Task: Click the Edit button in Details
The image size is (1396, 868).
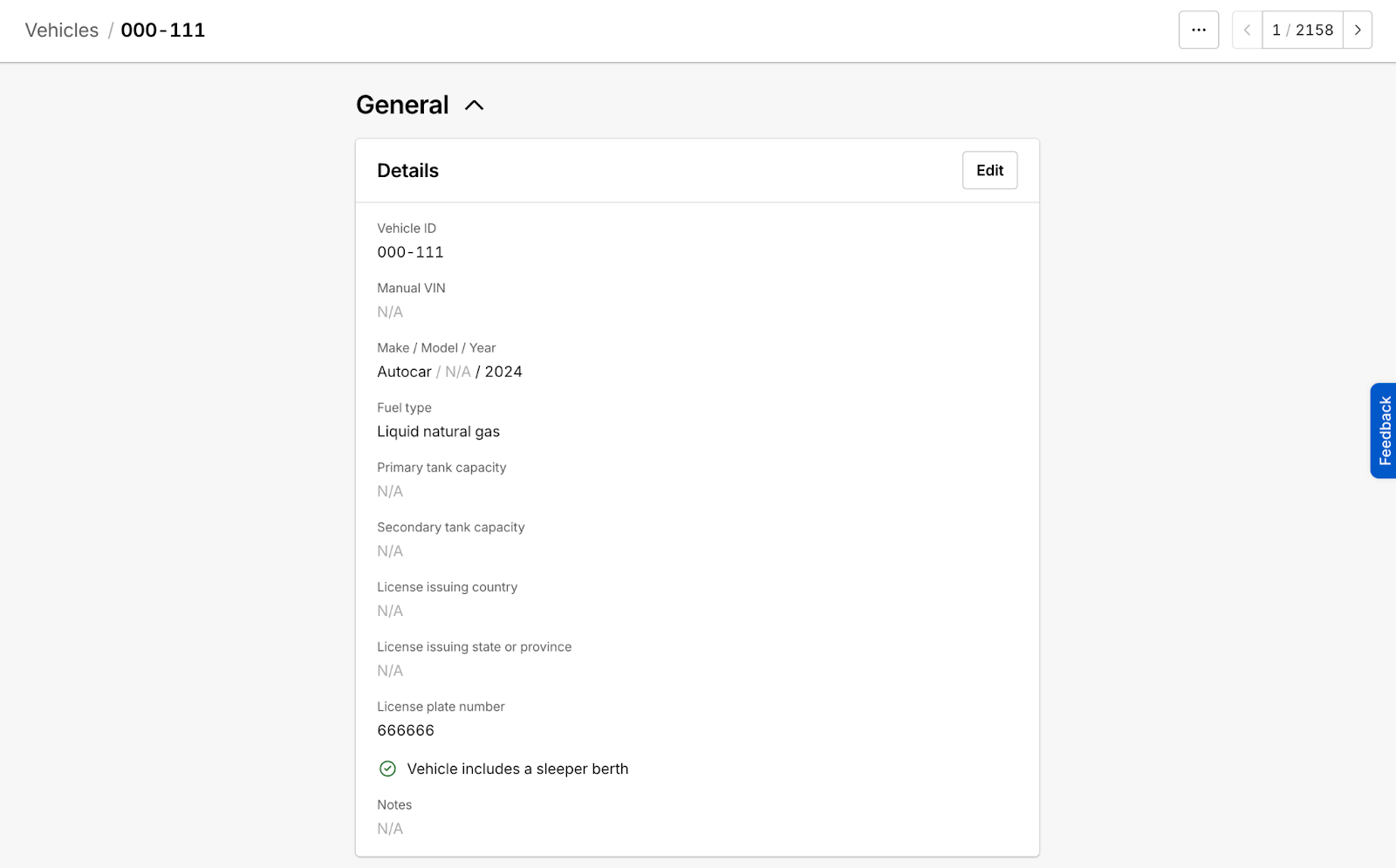Action: [989, 170]
